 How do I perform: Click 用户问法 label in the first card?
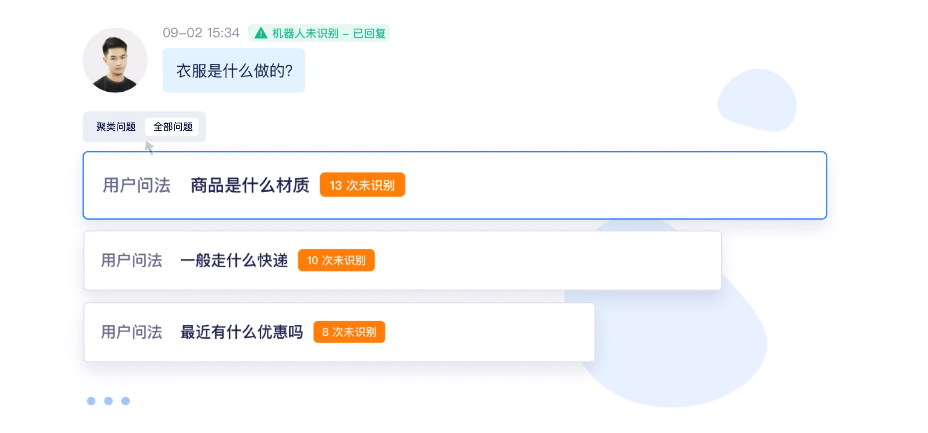[x=137, y=186]
